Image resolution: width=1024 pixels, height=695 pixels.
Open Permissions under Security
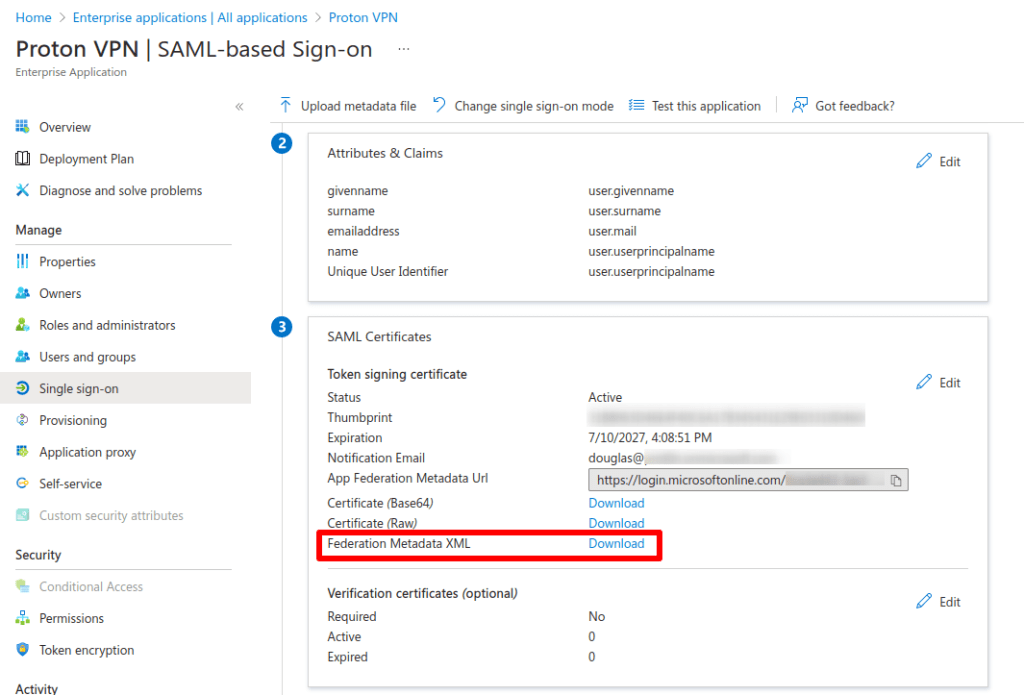(71, 619)
